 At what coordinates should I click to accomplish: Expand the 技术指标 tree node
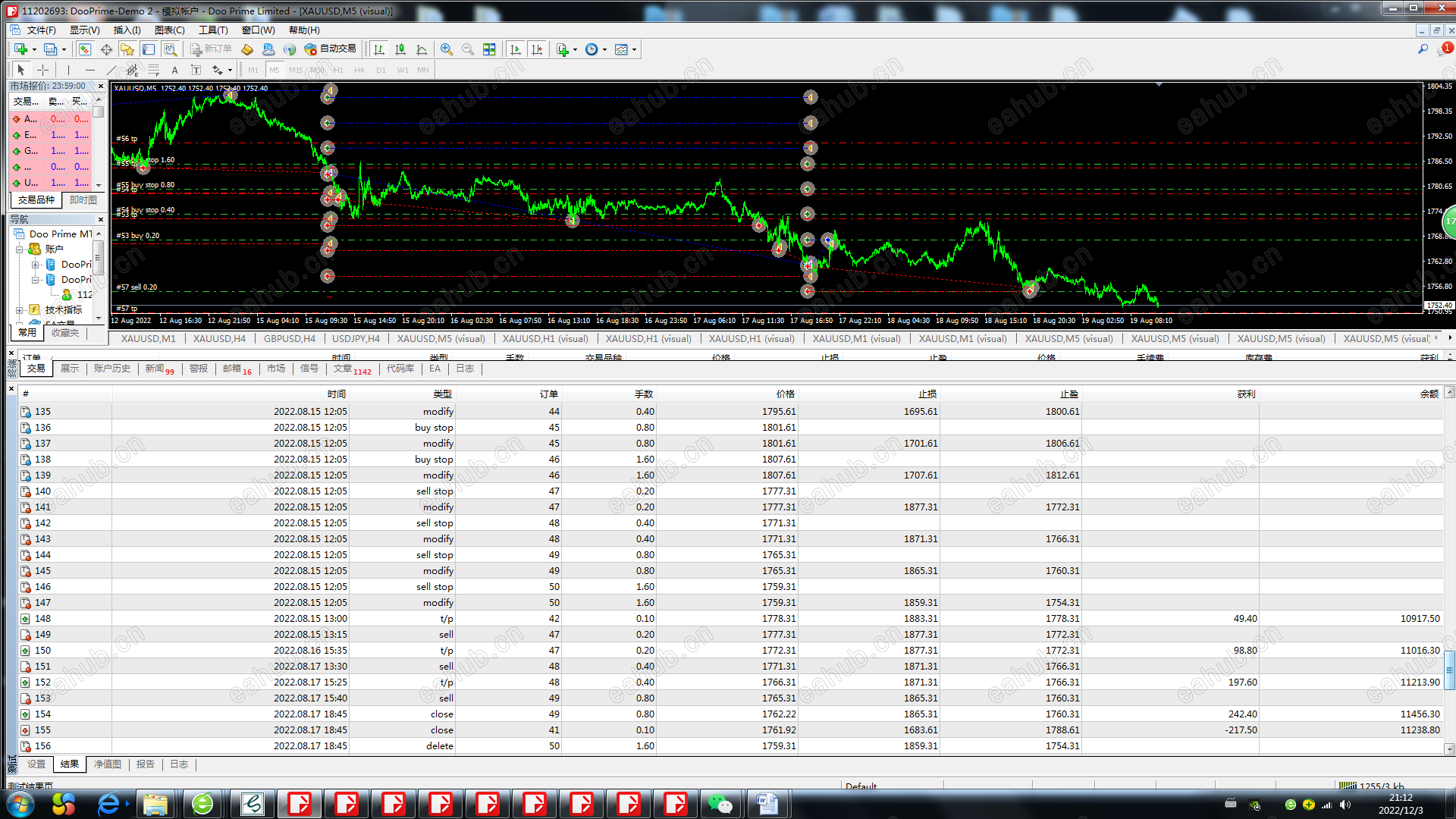tap(20, 309)
